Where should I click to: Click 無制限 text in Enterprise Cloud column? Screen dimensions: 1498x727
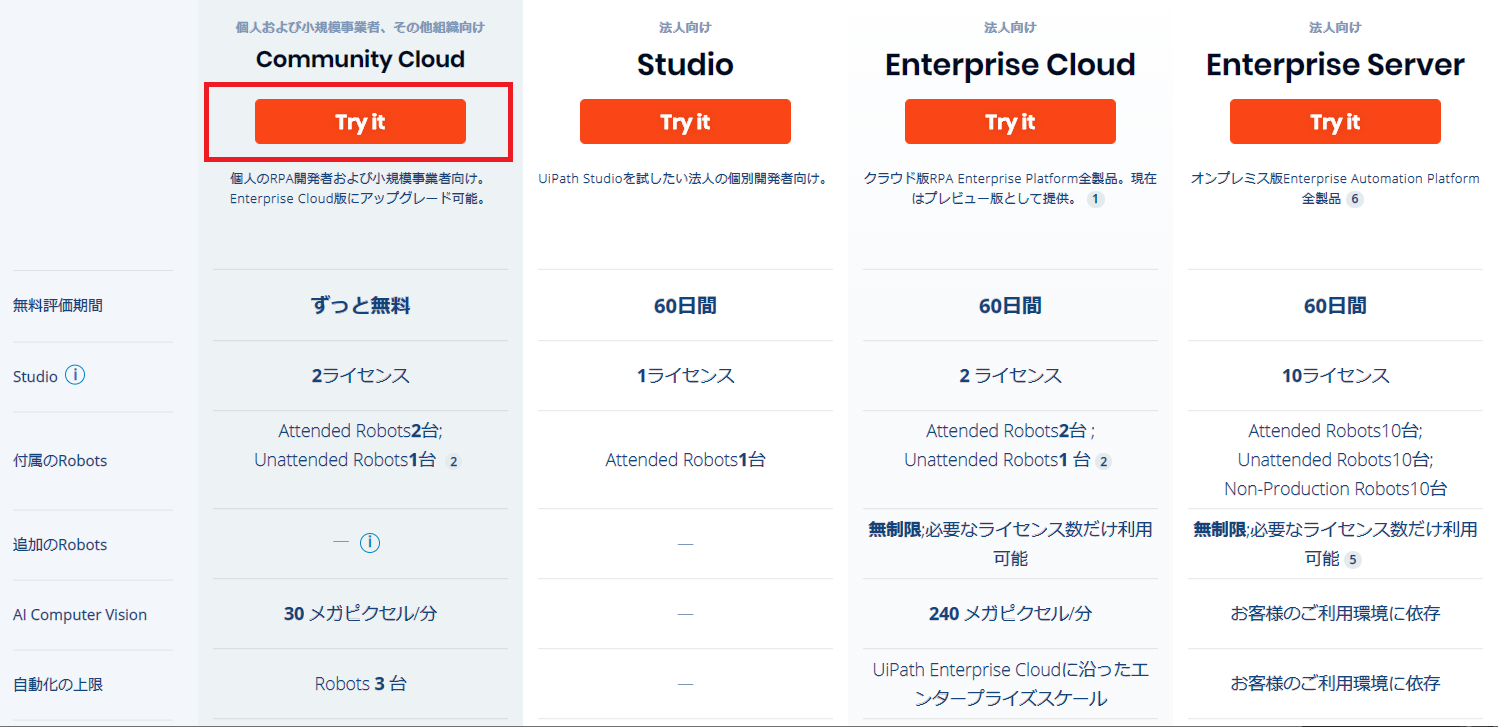coord(895,529)
